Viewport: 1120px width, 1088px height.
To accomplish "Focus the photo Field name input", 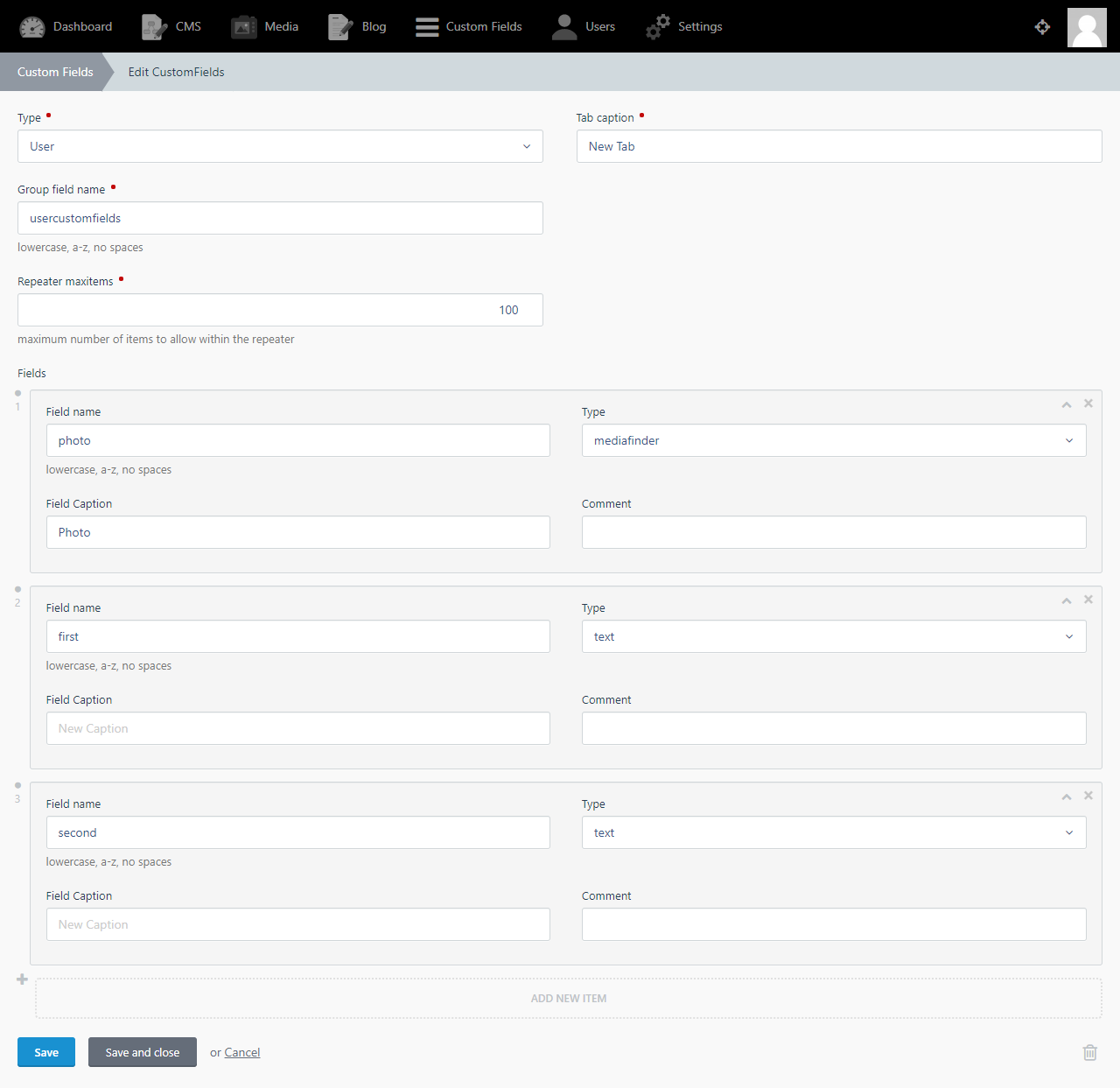I will click(x=298, y=440).
